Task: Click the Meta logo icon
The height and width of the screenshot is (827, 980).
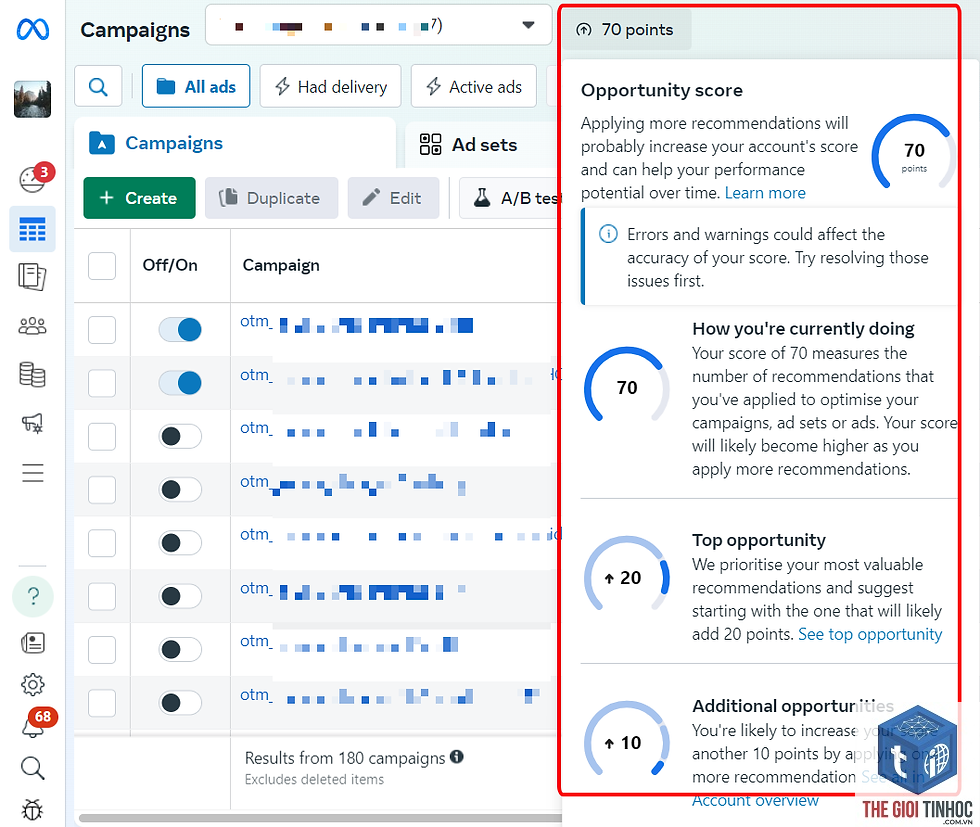Action: tap(32, 29)
